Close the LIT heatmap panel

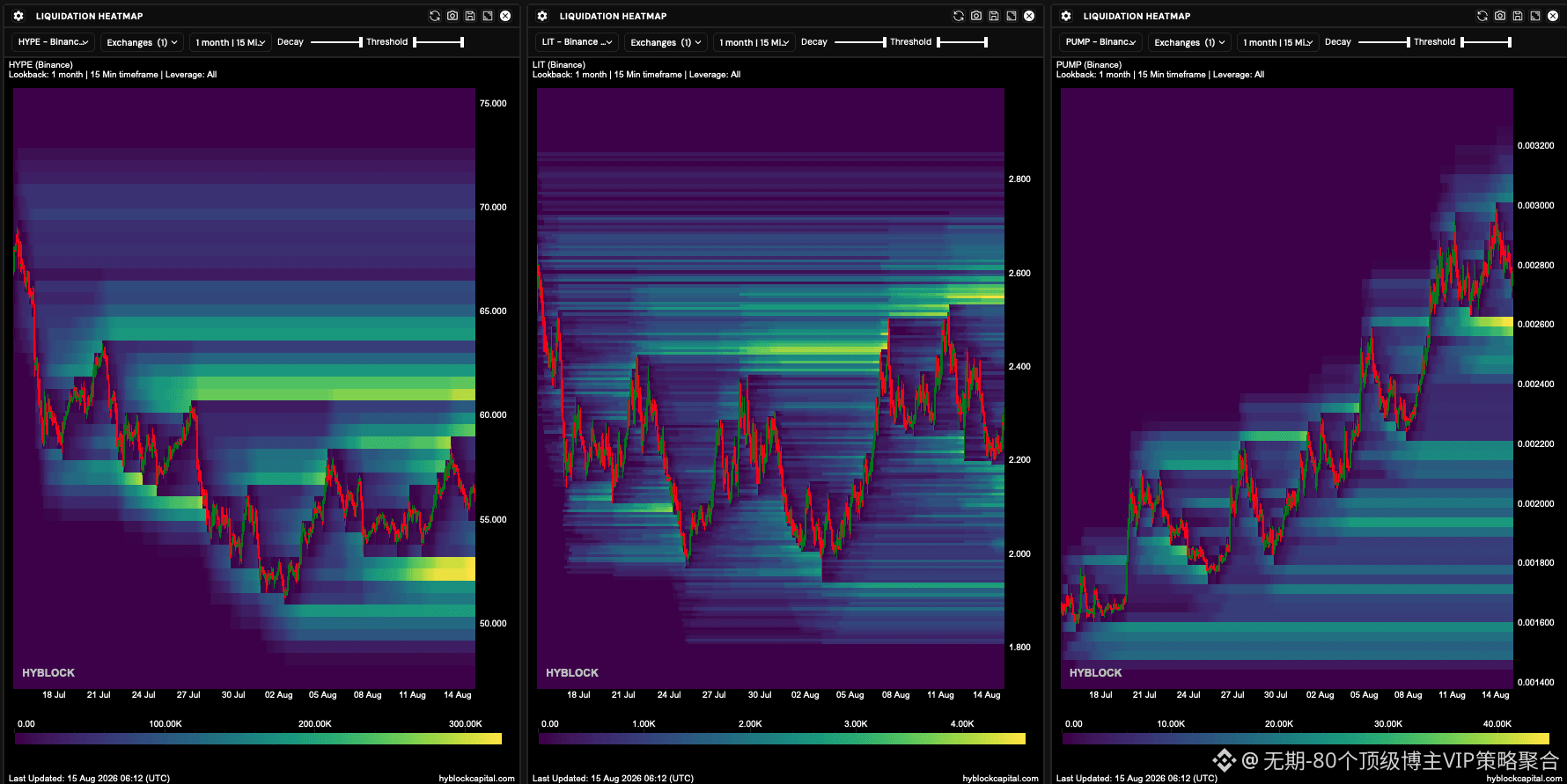(1029, 16)
